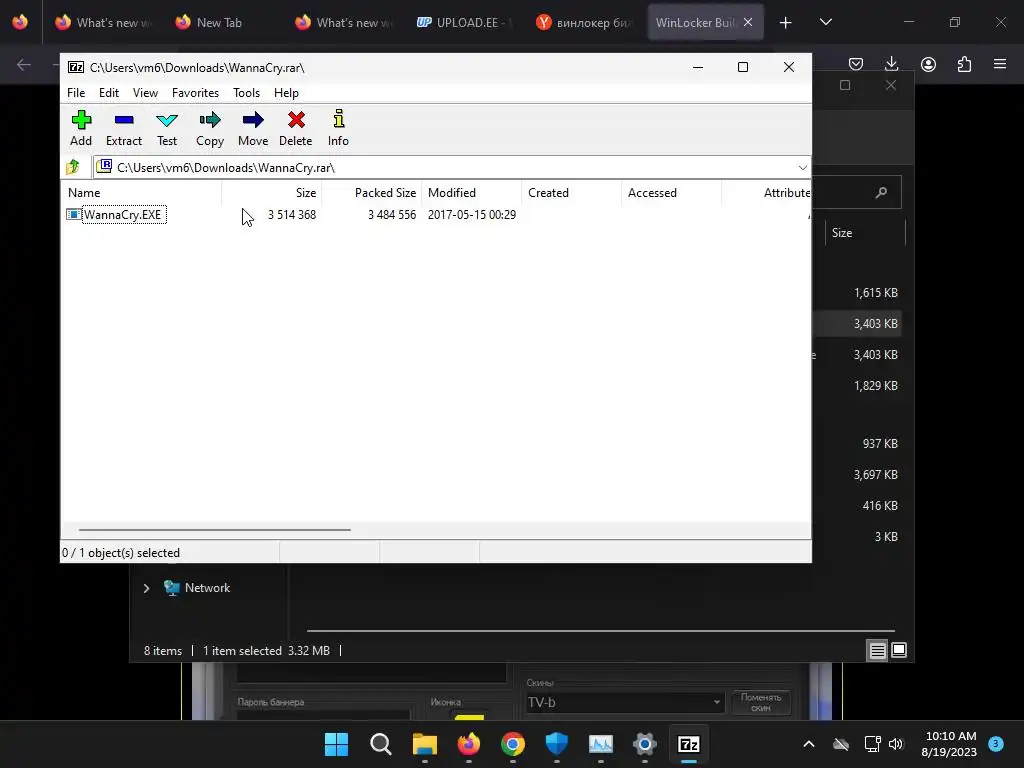Open the Edit menu
The image size is (1024, 768).
108,93
